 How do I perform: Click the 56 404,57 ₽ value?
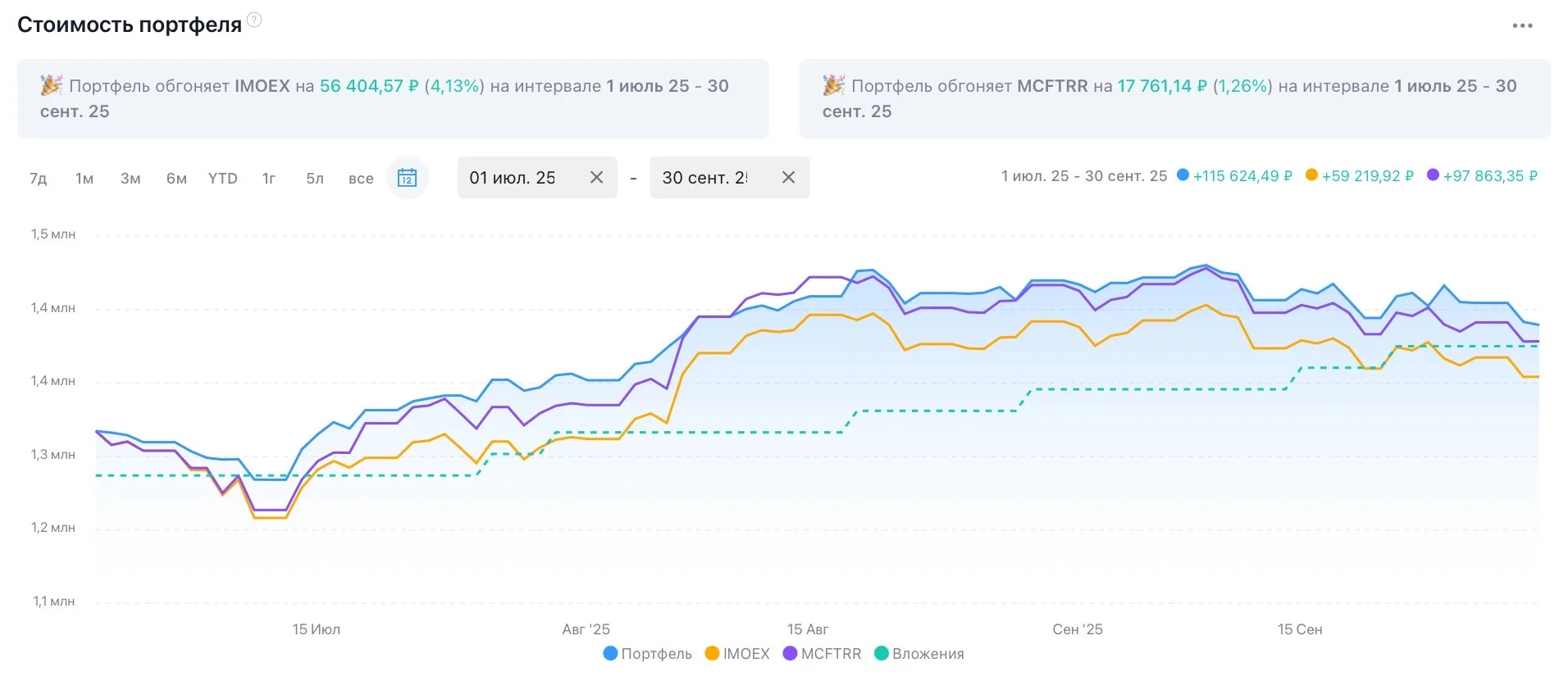[369, 86]
